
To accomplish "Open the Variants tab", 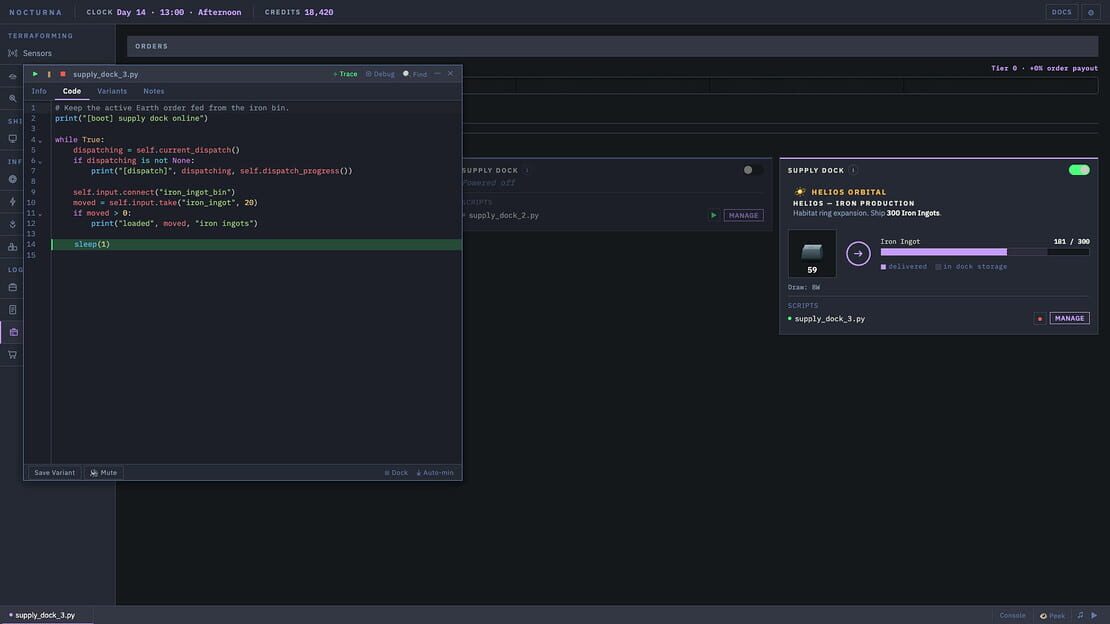I will 112,91.
